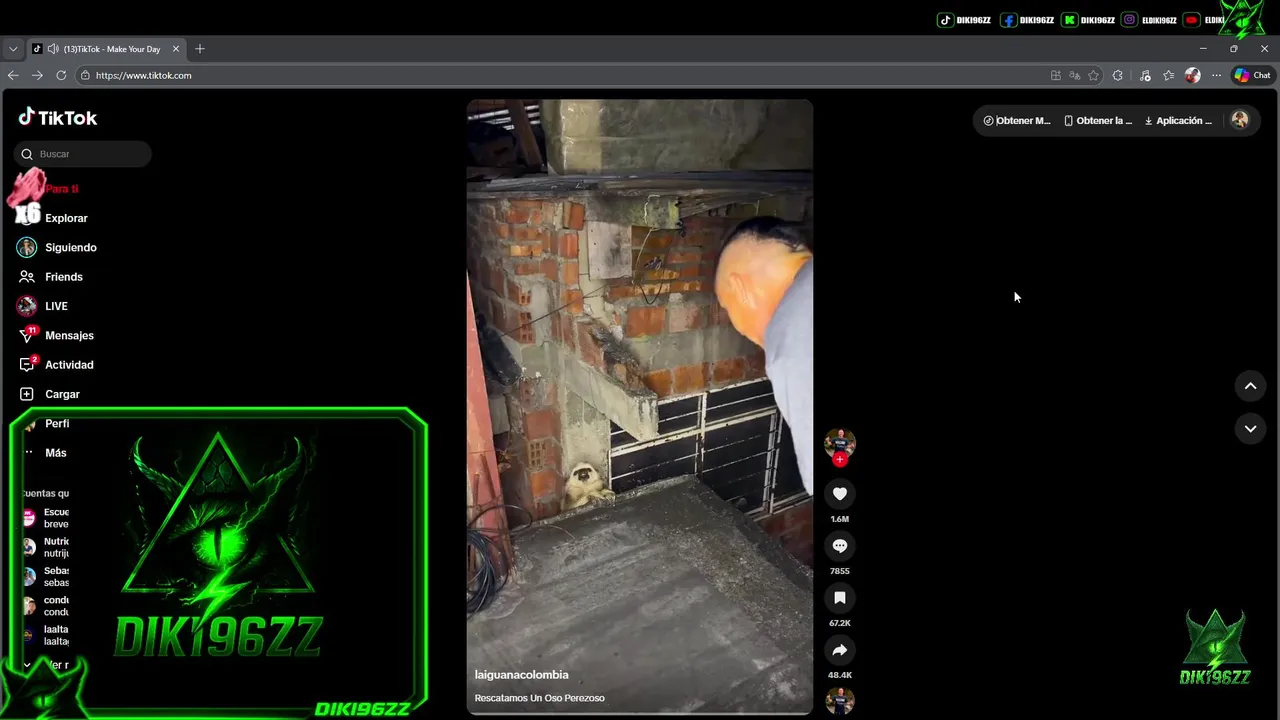1280x720 pixels.
Task: Click the translate page icon
Action: click(x=1075, y=75)
